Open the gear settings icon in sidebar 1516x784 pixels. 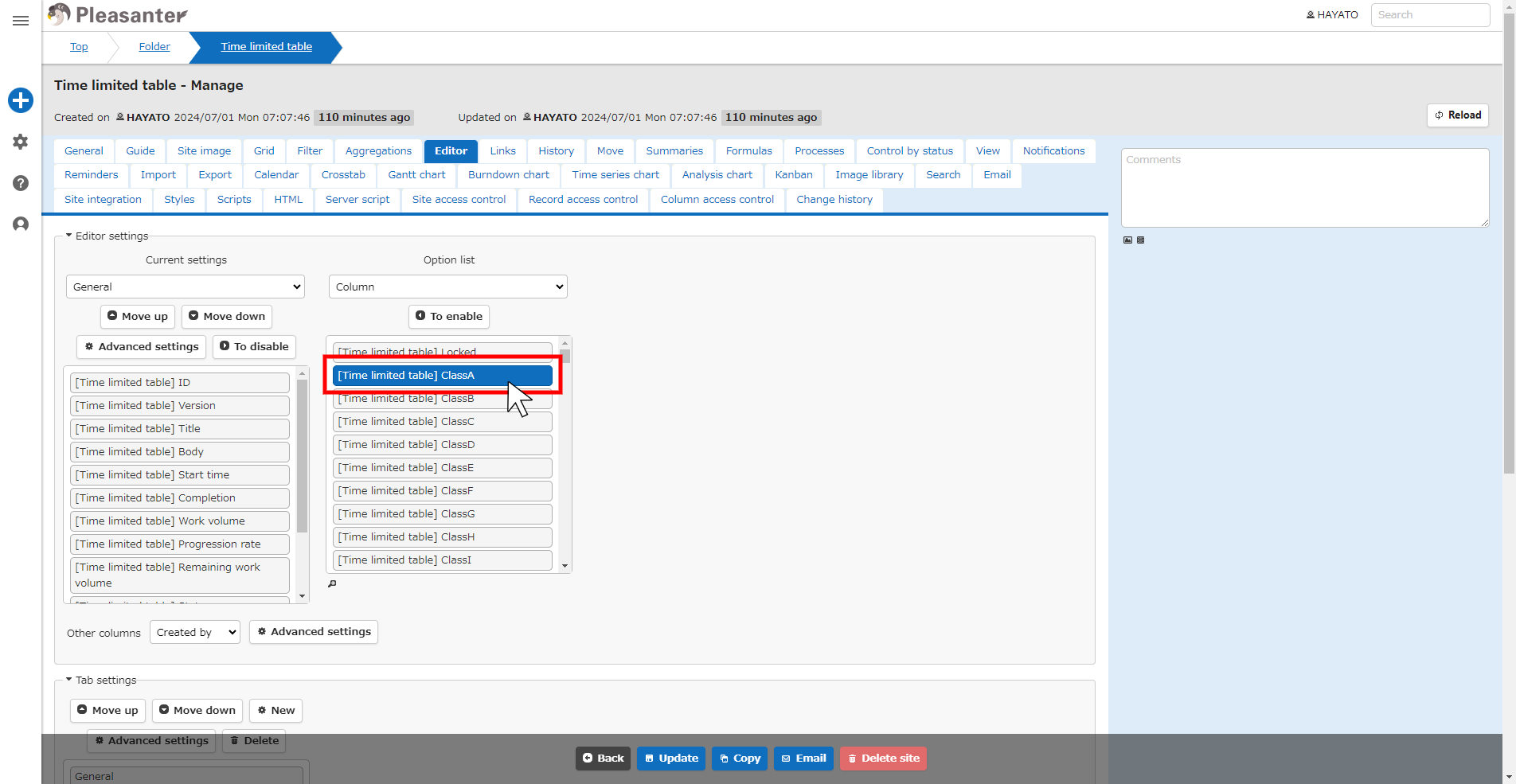tap(21, 142)
